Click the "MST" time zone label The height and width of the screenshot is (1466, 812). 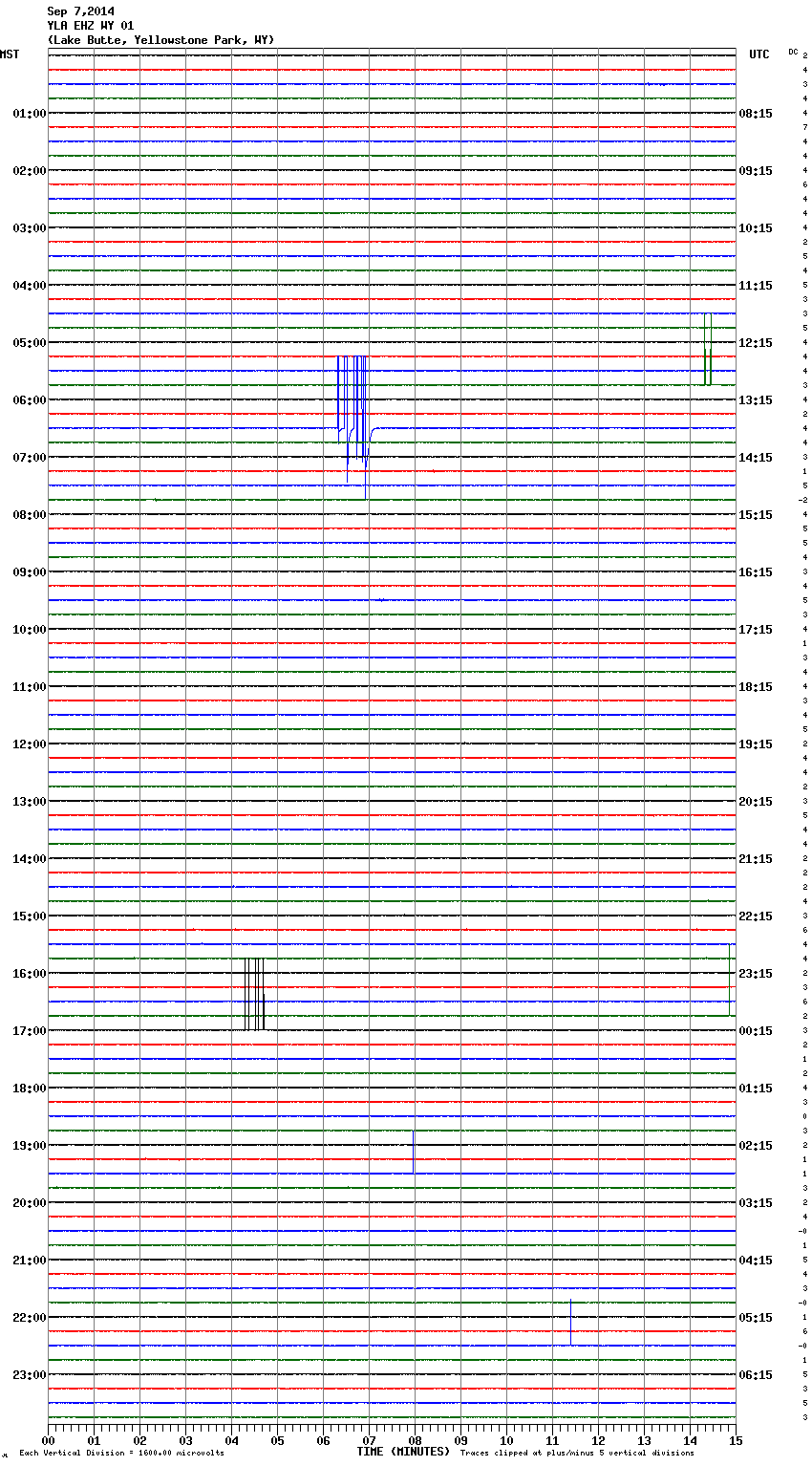tap(10, 55)
